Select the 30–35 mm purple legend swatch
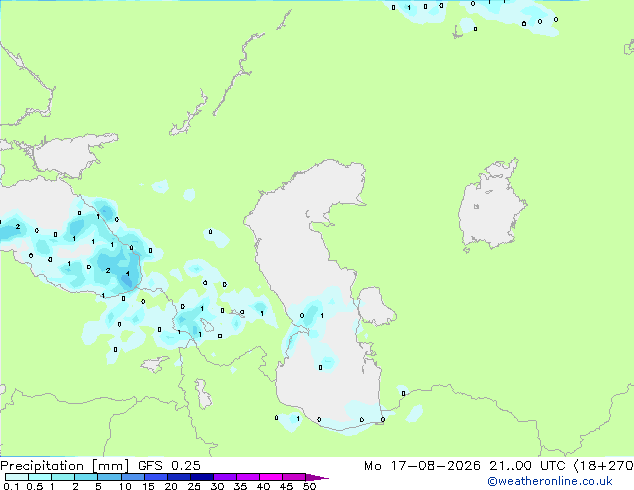 pyautogui.click(x=224, y=477)
